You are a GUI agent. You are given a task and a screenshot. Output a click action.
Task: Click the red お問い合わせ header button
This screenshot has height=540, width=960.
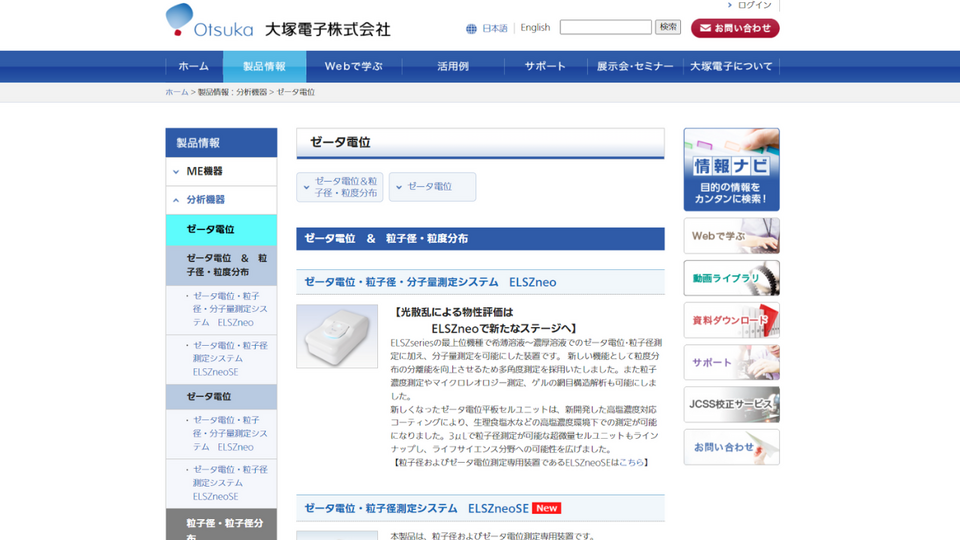pyautogui.click(x=735, y=28)
